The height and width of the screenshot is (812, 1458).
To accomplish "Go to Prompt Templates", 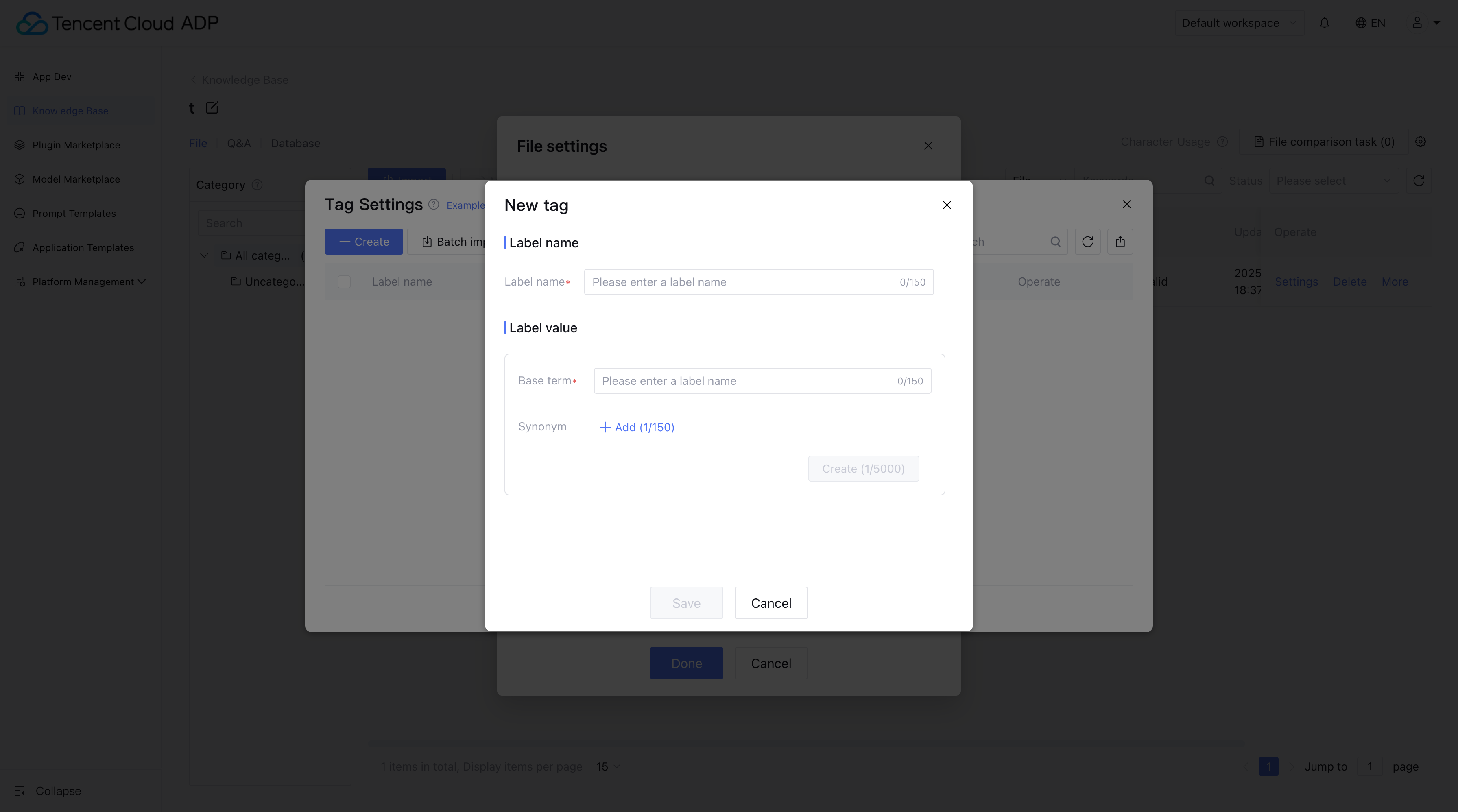I will coord(74,213).
